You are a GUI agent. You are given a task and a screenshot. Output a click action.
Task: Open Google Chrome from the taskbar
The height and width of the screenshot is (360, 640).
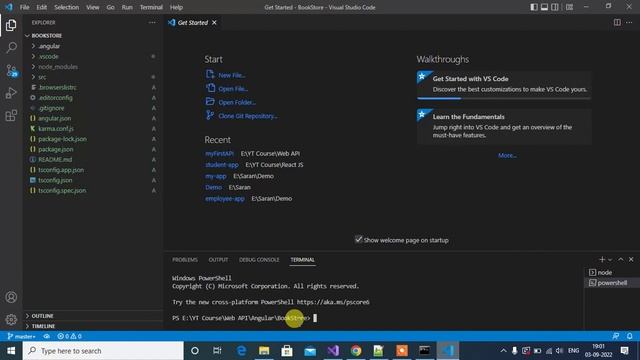356,351
